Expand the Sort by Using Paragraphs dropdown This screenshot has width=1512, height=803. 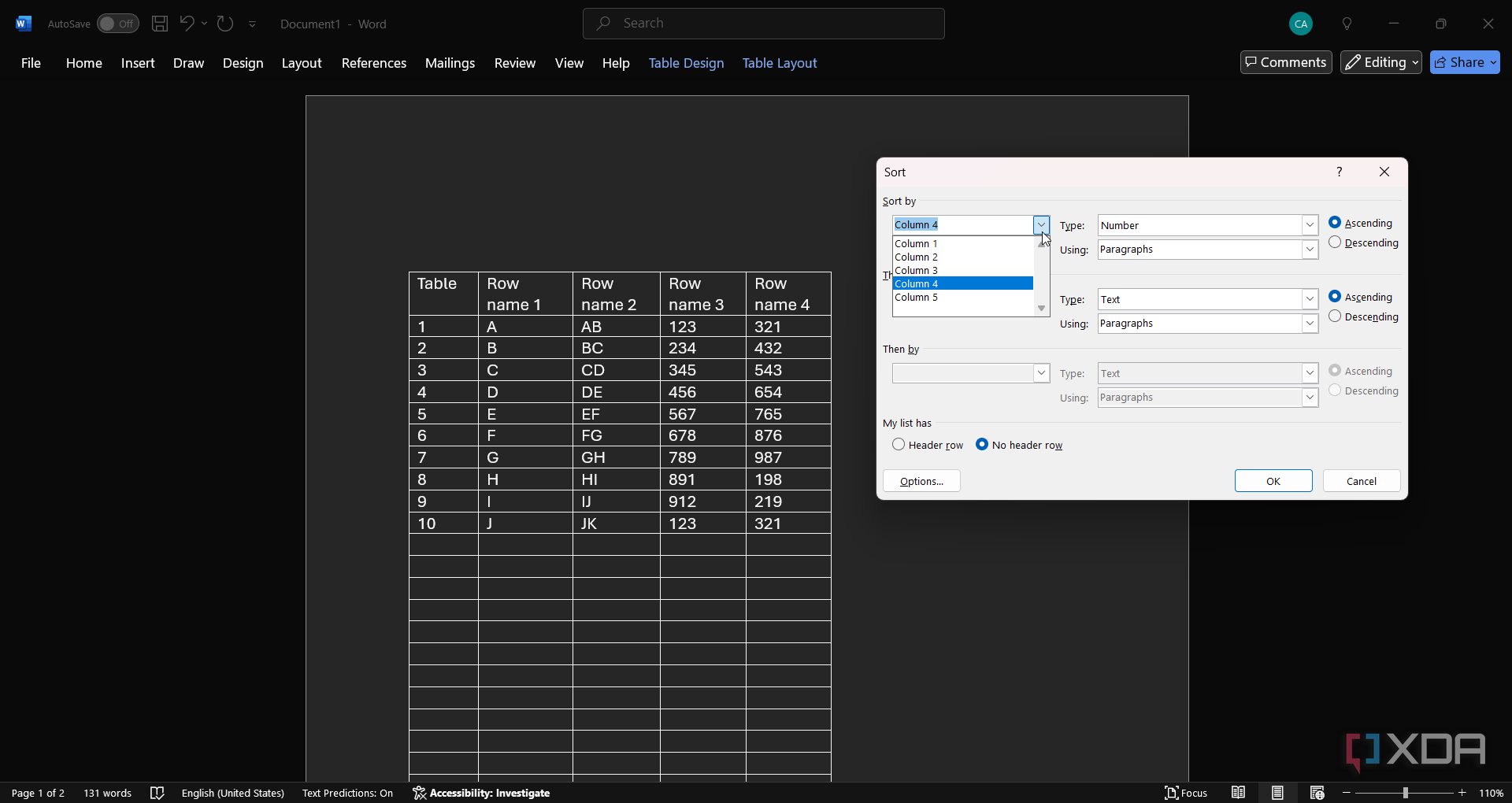[x=1310, y=250]
